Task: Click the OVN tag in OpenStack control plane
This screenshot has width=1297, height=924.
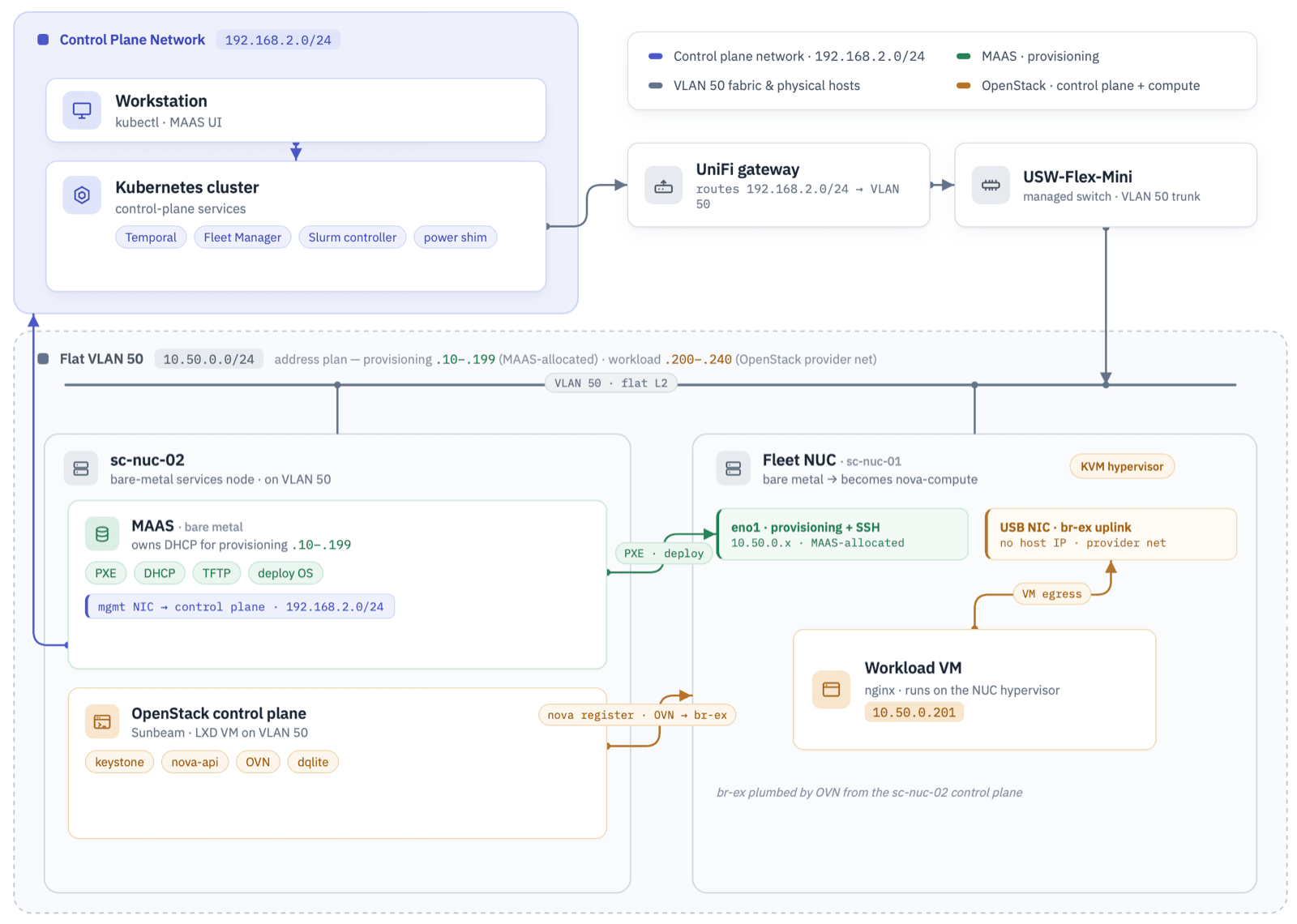Action: 258,762
